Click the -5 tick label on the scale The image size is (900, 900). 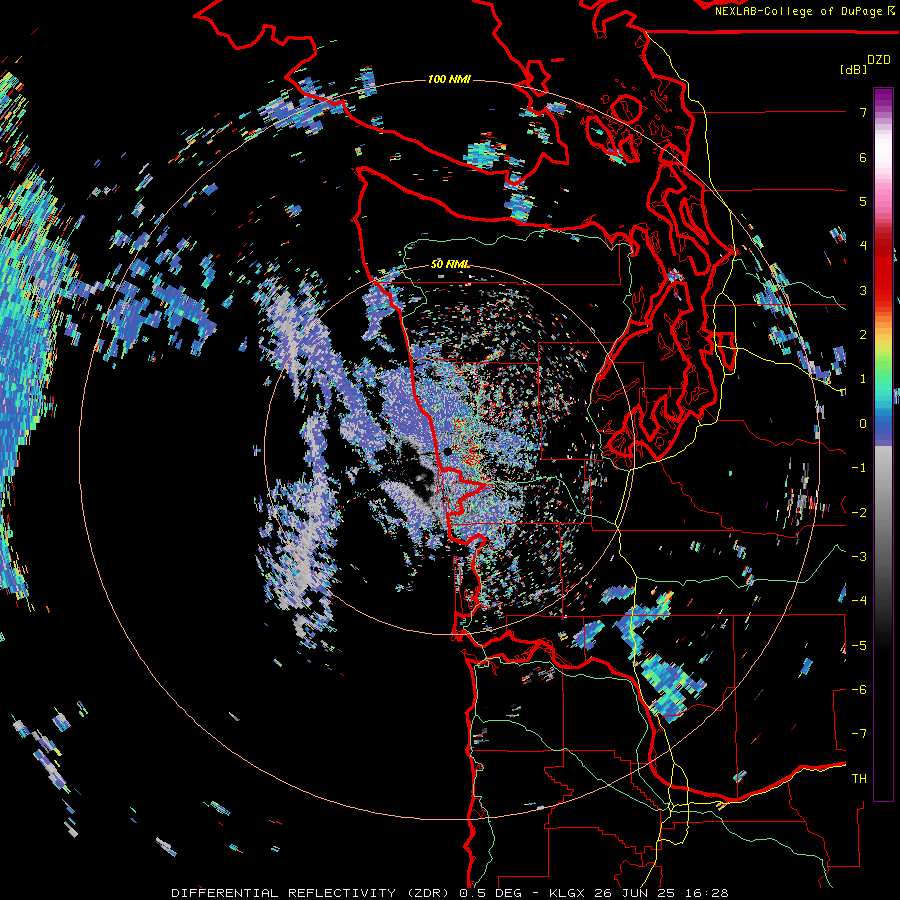pos(859,646)
